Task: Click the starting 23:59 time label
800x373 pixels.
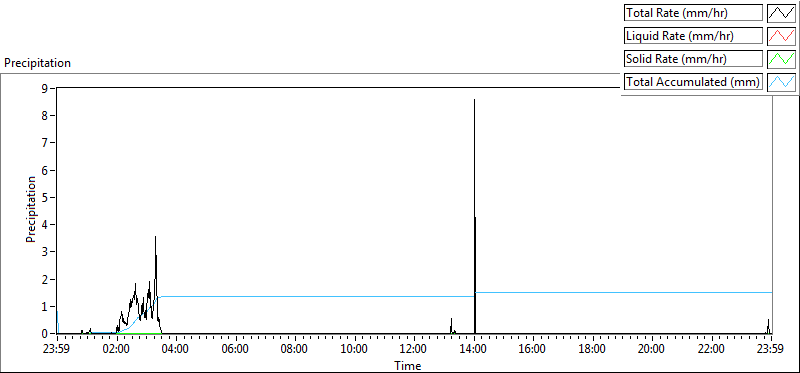Action: click(x=57, y=350)
